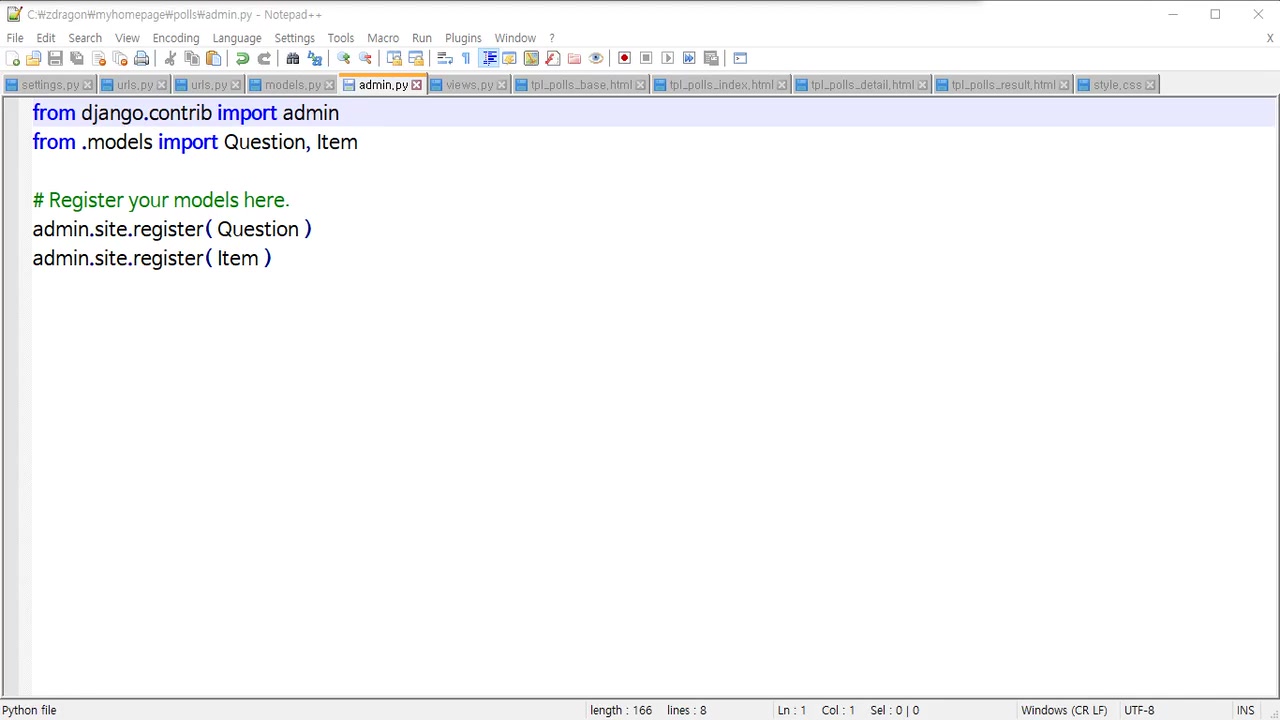1280x720 pixels.
Task: Toggle word wrap in the toolbar
Action: point(445,58)
